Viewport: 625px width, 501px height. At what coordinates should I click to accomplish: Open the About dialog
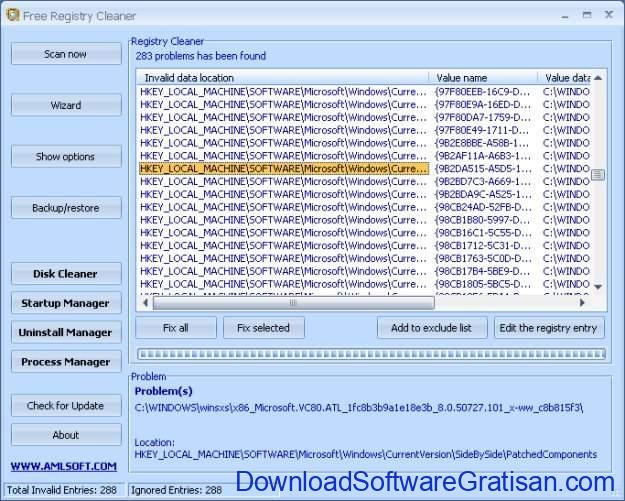(66, 435)
